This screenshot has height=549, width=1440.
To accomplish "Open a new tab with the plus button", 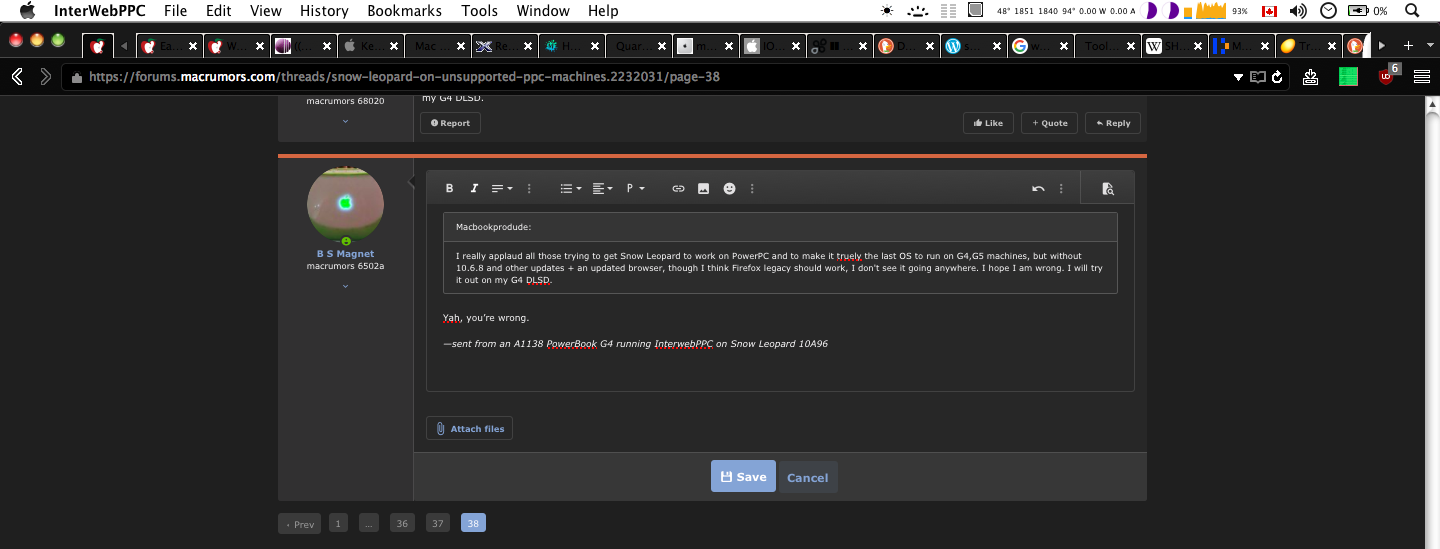I will coord(1408,46).
